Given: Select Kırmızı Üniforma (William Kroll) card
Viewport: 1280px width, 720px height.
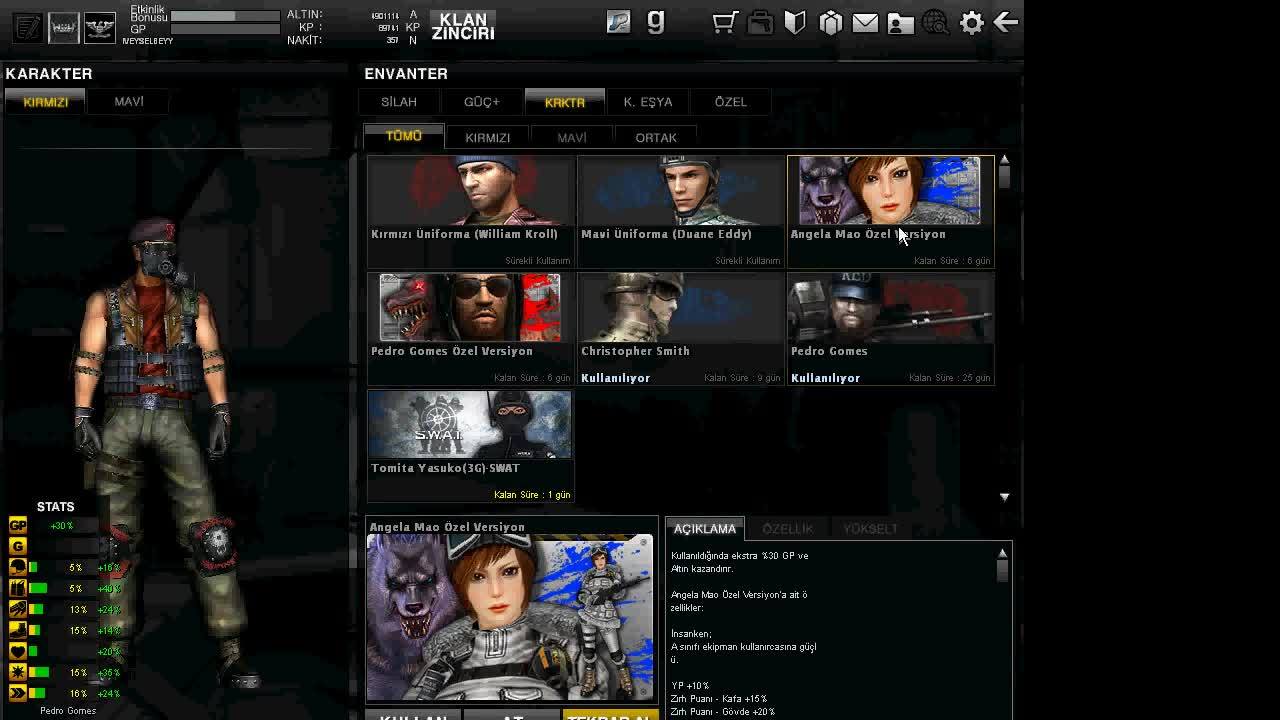Looking at the screenshot, I should click(x=470, y=211).
